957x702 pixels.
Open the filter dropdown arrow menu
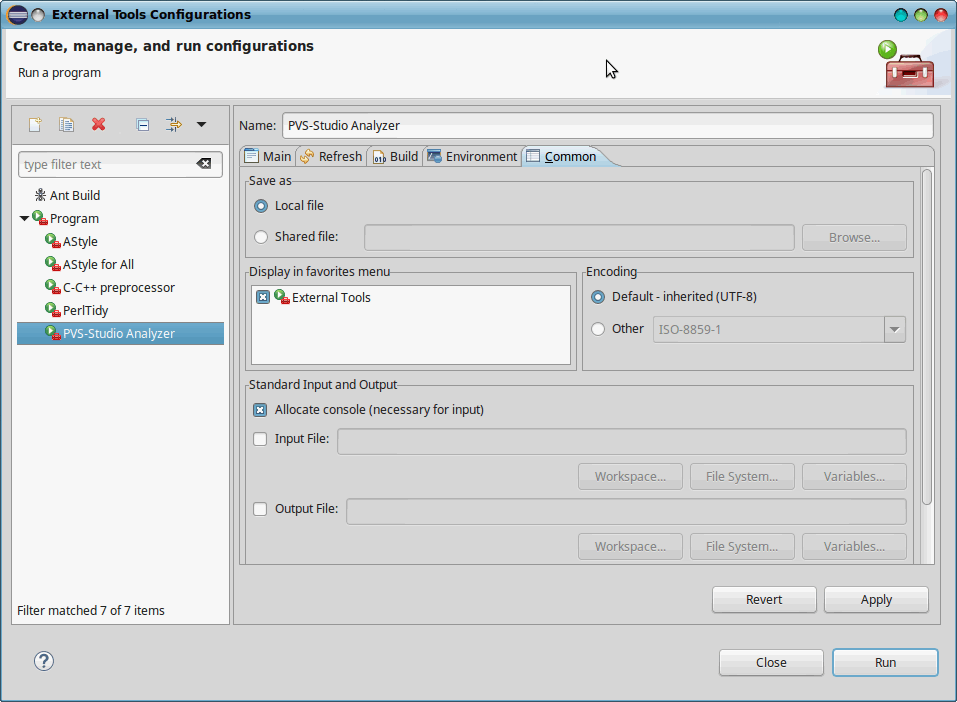click(x=201, y=125)
